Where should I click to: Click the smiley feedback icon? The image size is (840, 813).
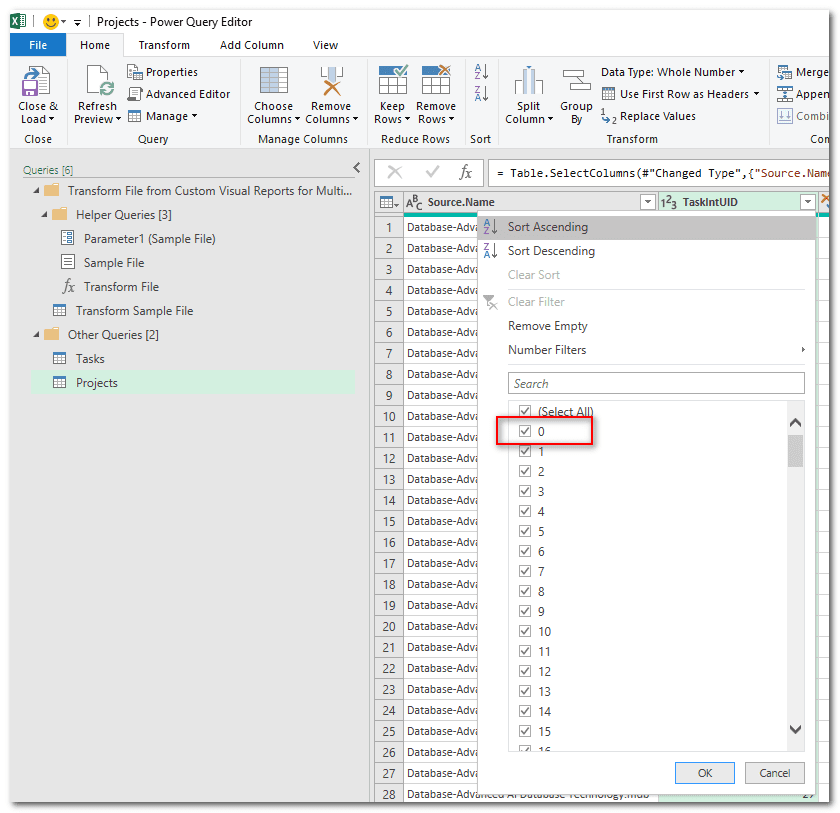point(50,22)
